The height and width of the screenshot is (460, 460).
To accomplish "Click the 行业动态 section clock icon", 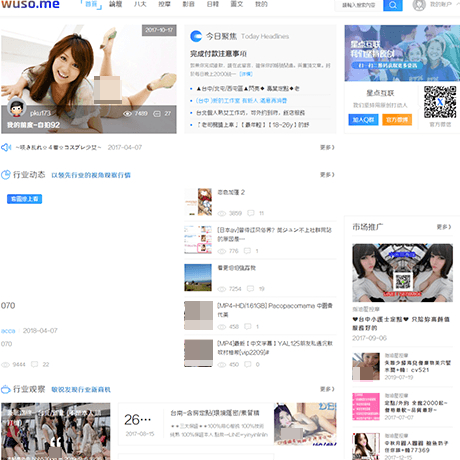I will [6, 175].
